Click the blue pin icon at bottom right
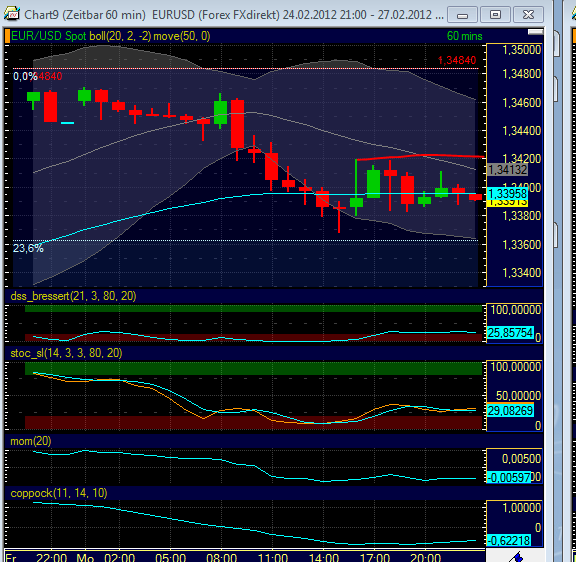 point(516,557)
